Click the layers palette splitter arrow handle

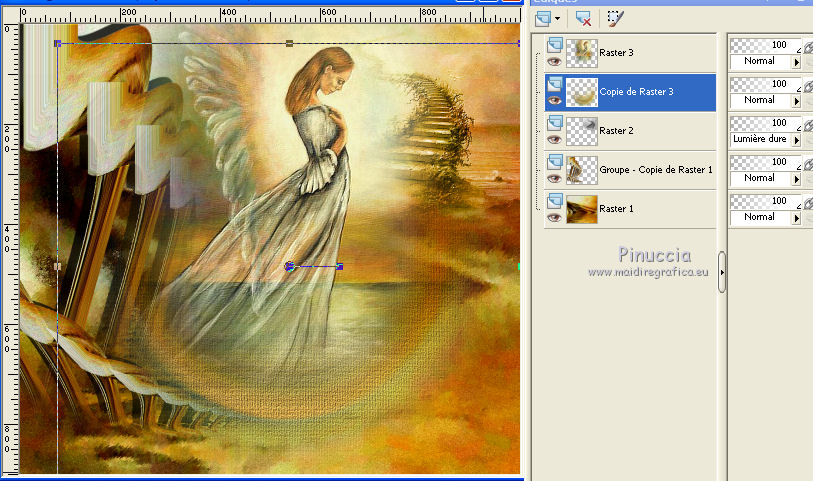722,272
